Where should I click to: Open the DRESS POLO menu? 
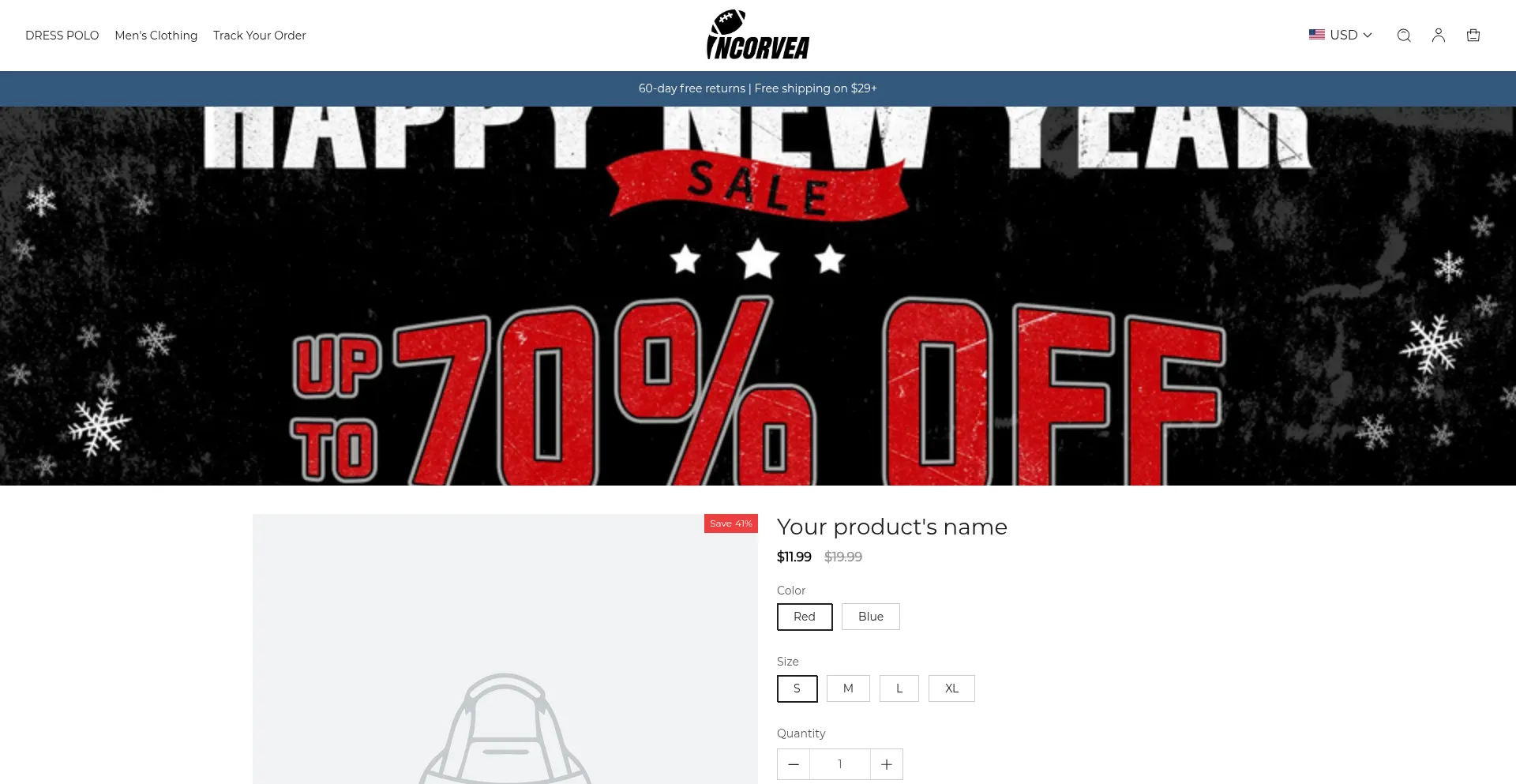pyautogui.click(x=62, y=36)
